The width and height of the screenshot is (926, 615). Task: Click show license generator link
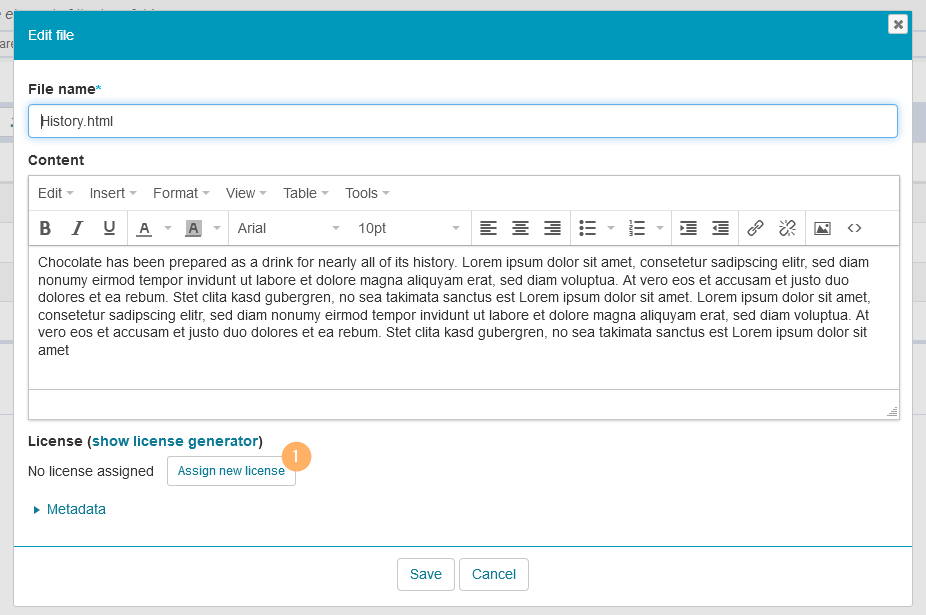(175, 441)
